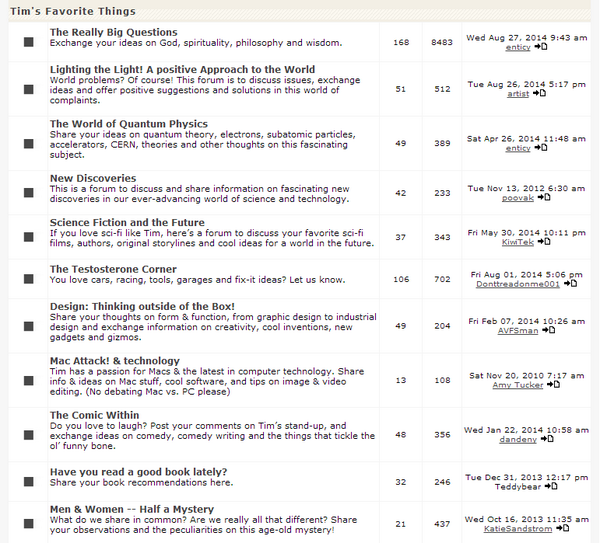
Task: Click forum status icon for Science Fiction and the Future
Action: click(x=29, y=237)
